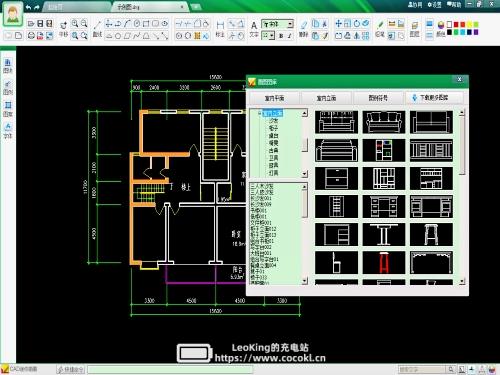This screenshot has width=500, height=375.
Task: Select the colored bookshelf thumbnail
Action: pos(384,150)
